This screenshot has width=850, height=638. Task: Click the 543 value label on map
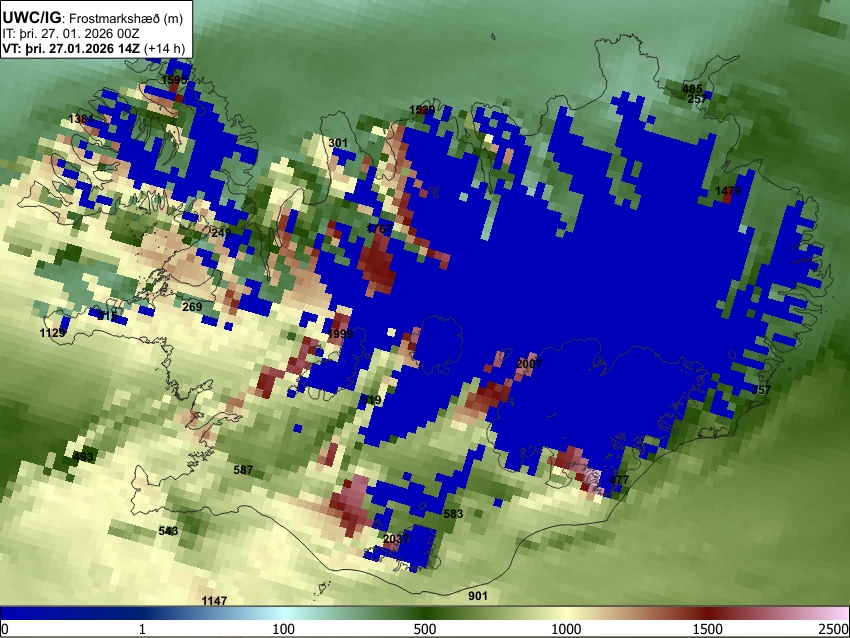[168, 531]
